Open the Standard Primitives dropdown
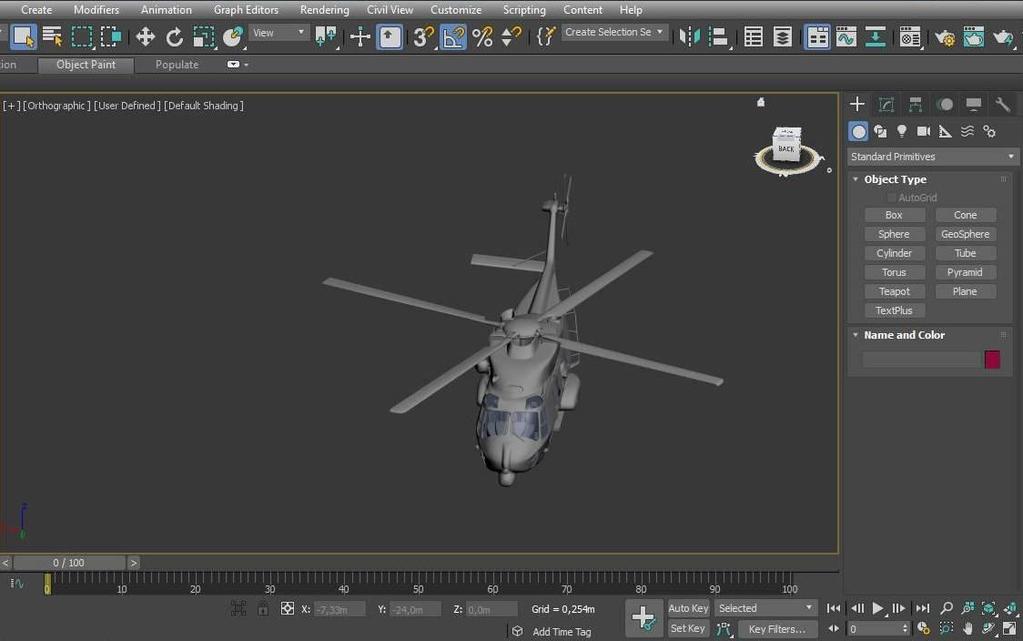Screen dimensions: 1023x641 [x=932, y=157]
